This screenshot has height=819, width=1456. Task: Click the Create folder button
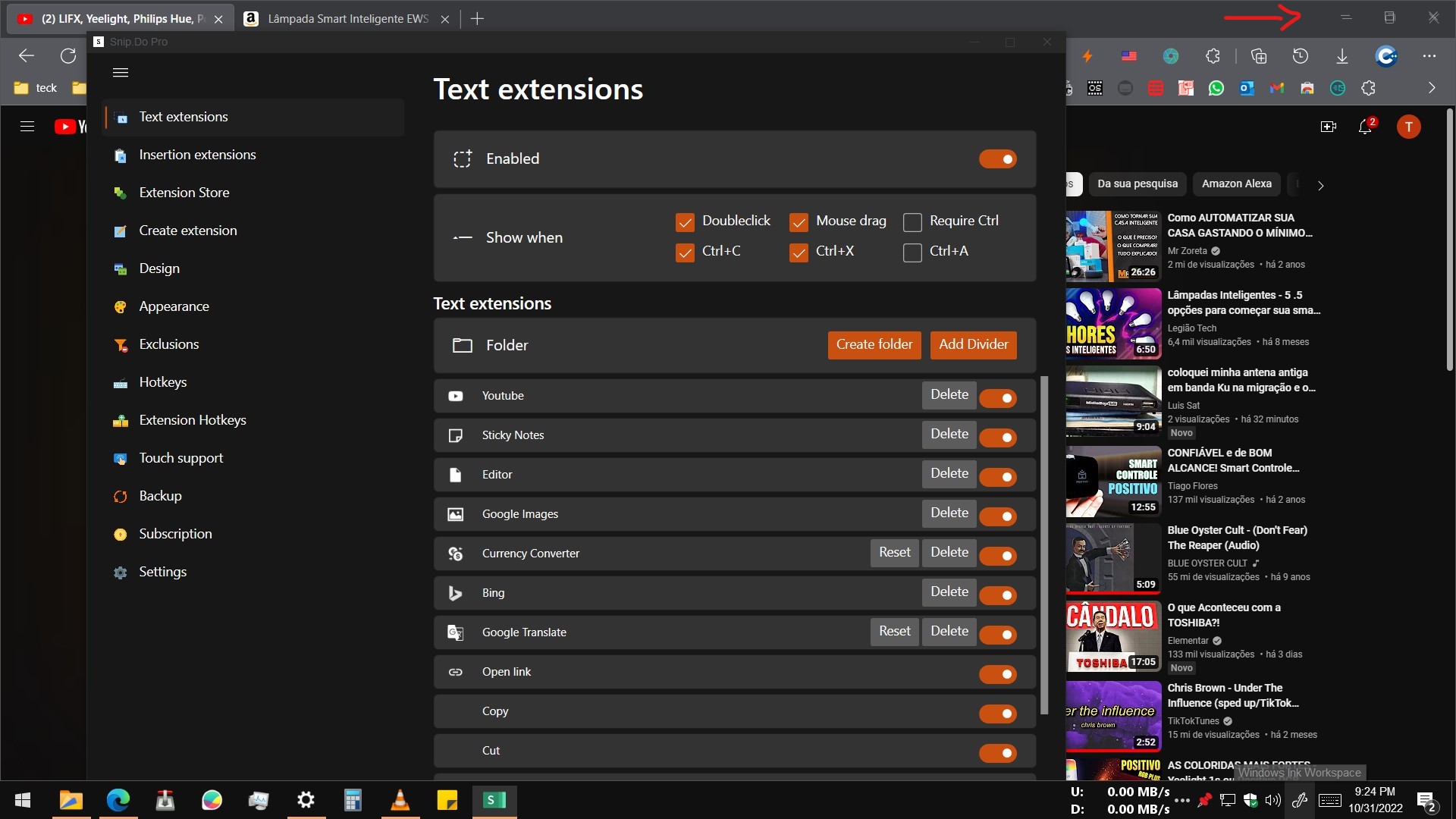pos(874,345)
